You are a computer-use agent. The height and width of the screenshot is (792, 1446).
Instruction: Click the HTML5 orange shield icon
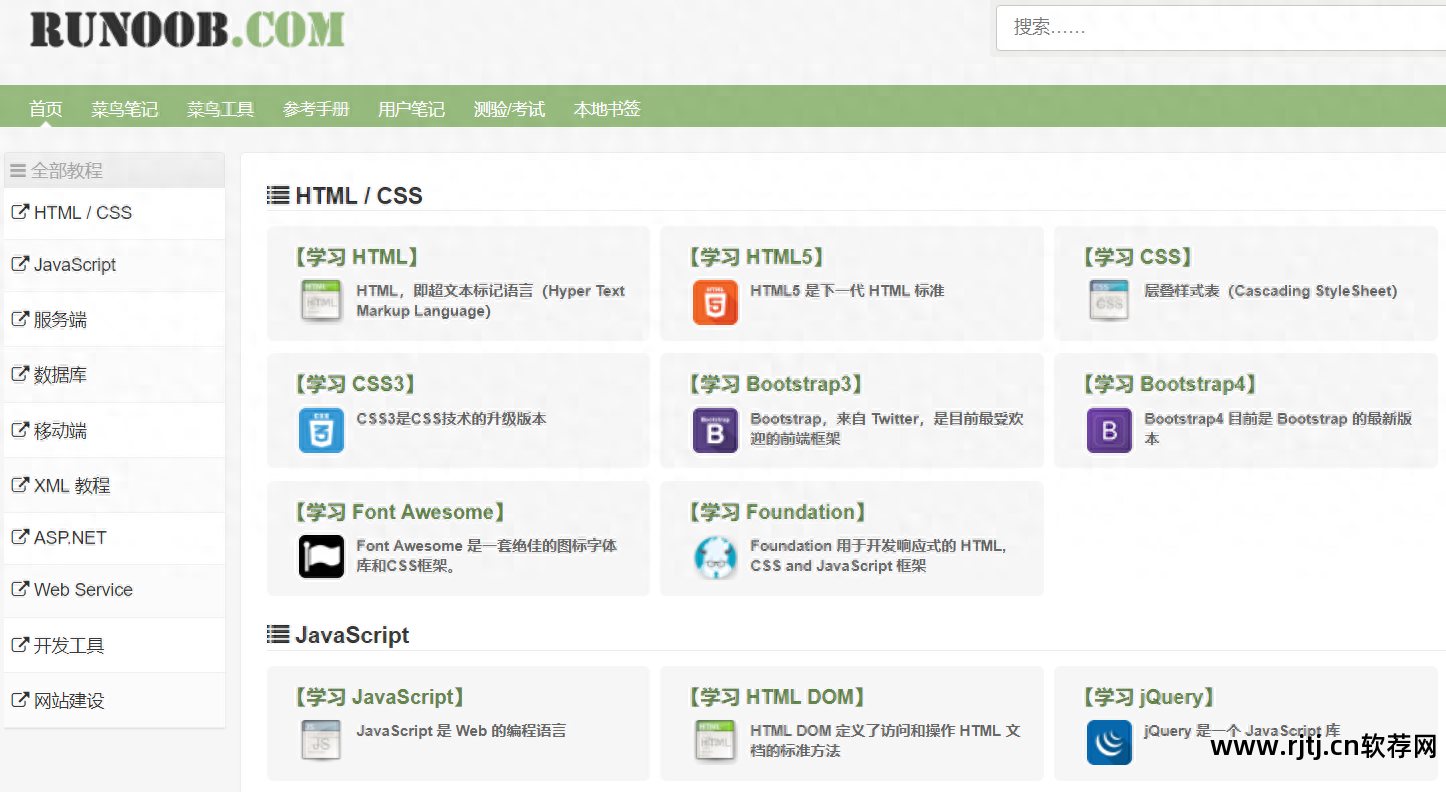pos(715,302)
